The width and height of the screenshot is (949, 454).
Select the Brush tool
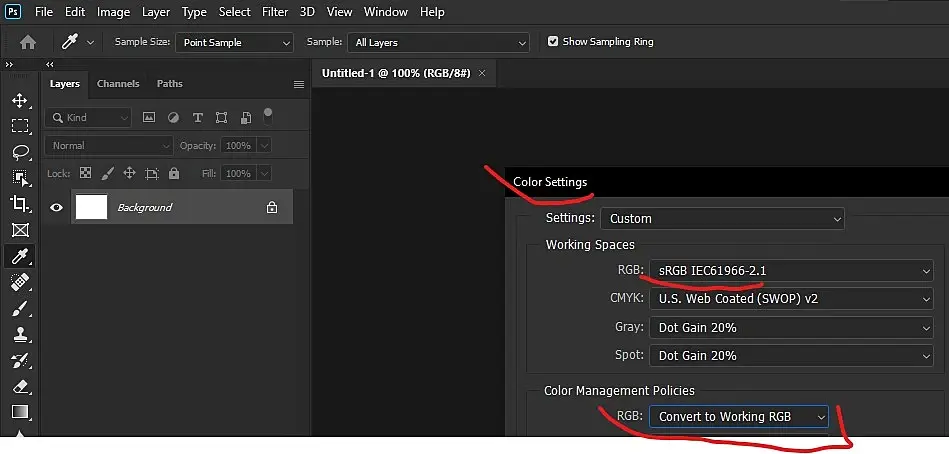pyautogui.click(x=19, y=309)
